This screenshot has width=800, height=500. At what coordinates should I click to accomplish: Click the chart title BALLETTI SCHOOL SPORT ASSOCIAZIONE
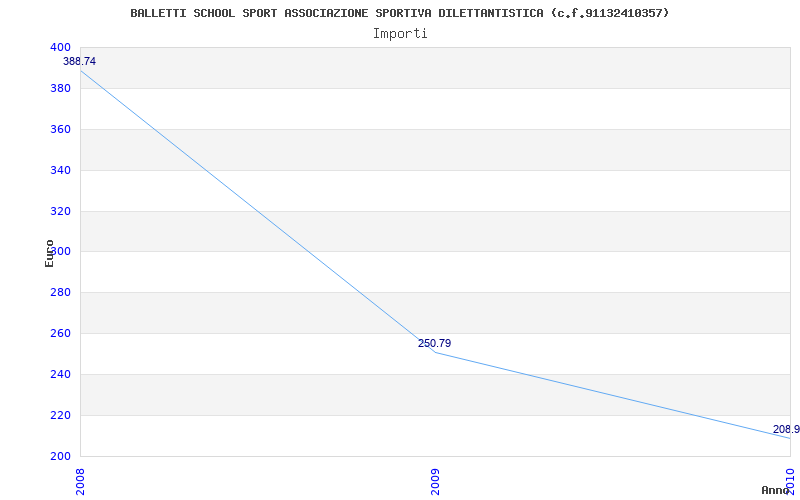(x=399, y=13)
